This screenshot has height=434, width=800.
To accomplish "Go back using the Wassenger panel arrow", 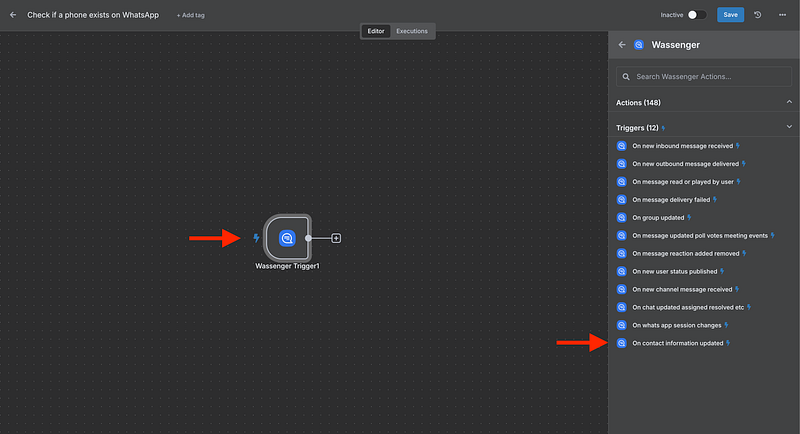I will pos(622,45).
